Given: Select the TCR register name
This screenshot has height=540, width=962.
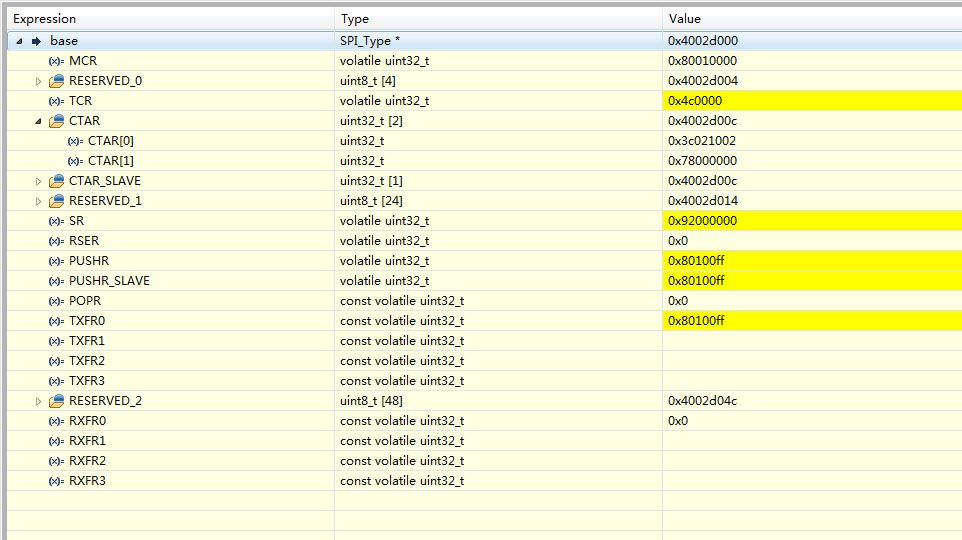Looking at the screenshot, I should point(80,101).
